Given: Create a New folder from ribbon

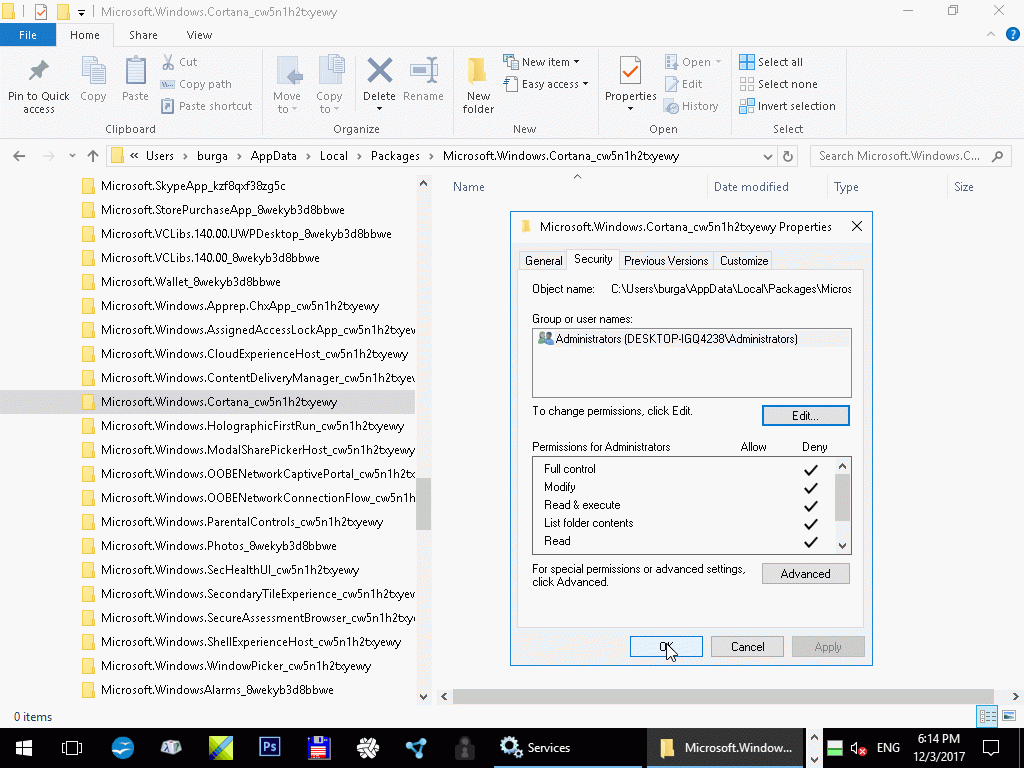Looking at the screenshot, I should [x=478, y=84].
